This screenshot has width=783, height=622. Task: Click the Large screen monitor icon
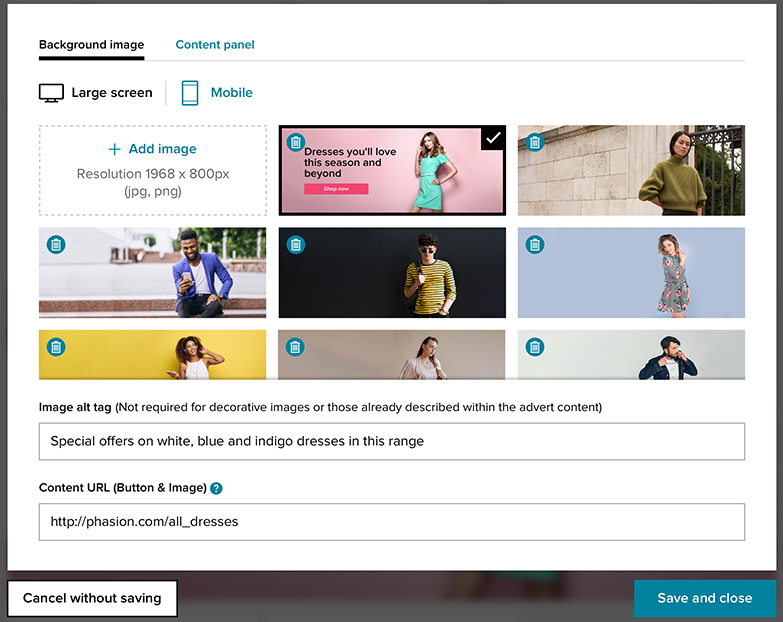(51, 93)
